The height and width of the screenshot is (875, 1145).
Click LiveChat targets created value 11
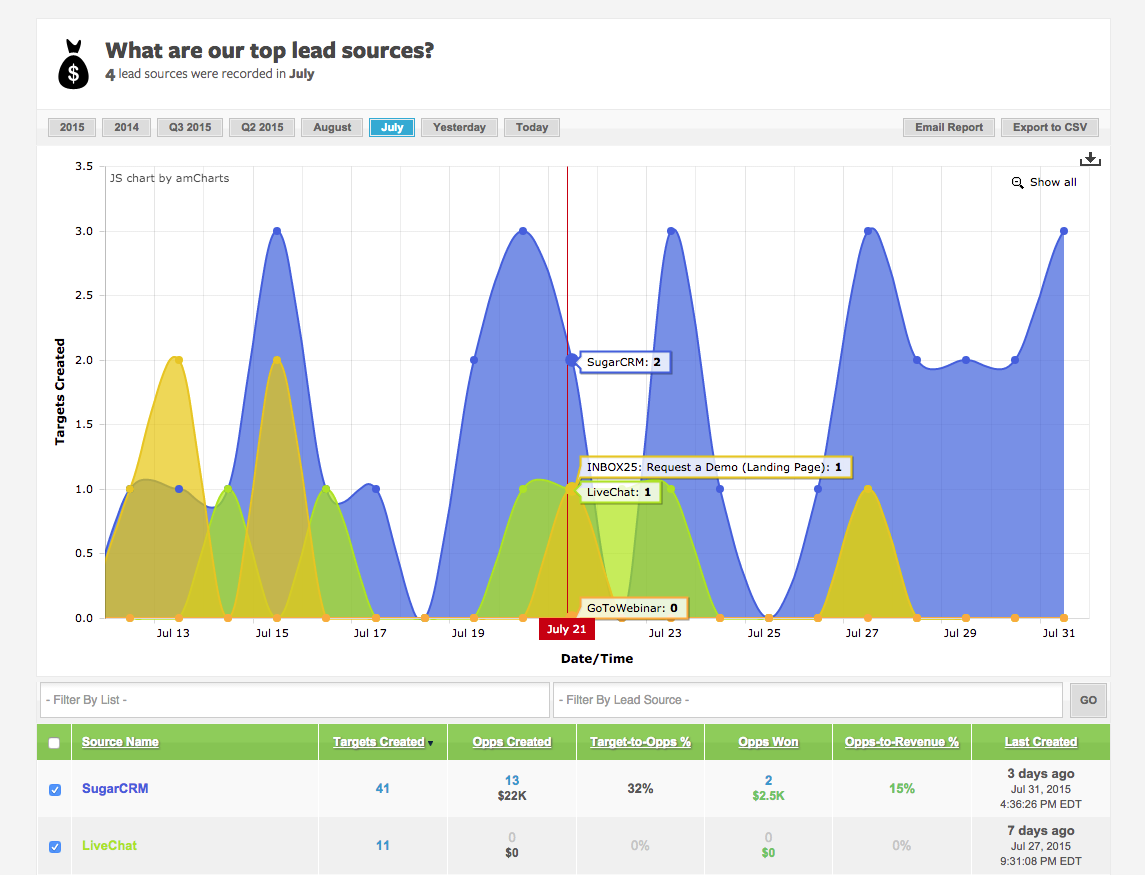(x=383, y=846)
